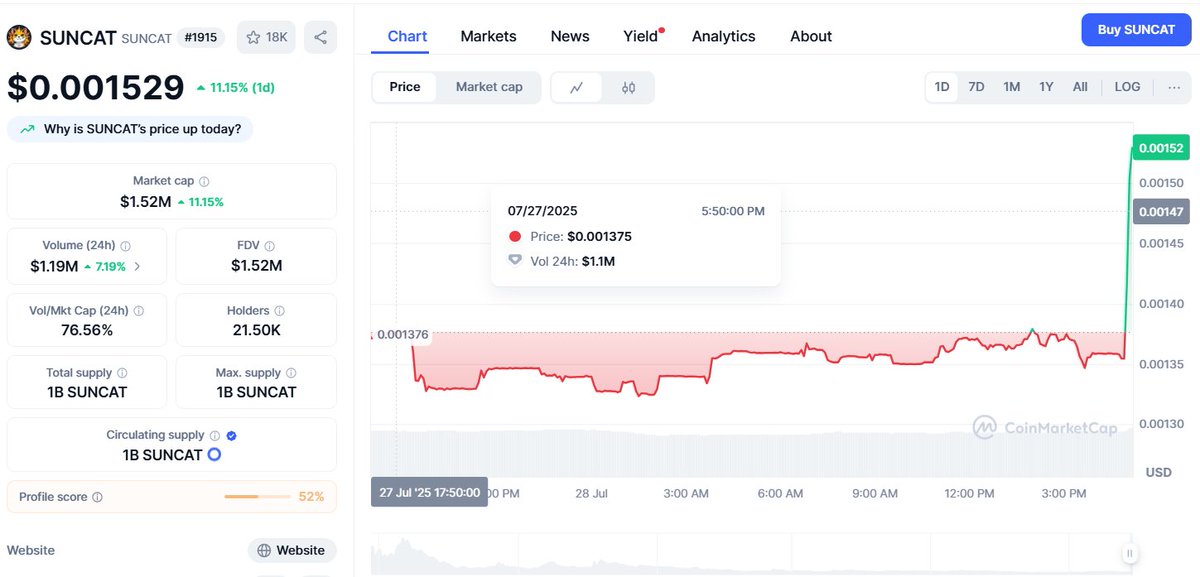Open the Website link button
The image size is (1200, 577).
pos(292,550)
